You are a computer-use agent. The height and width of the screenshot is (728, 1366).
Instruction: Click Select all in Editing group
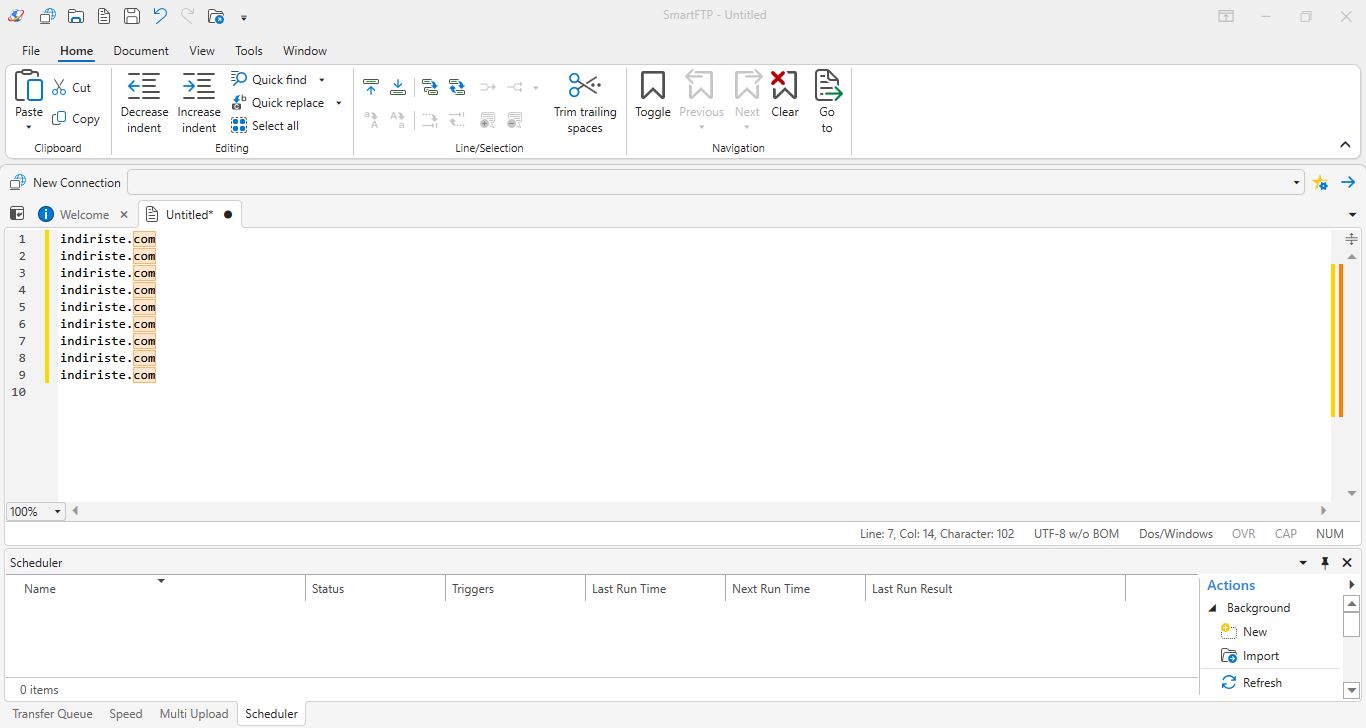265,126
